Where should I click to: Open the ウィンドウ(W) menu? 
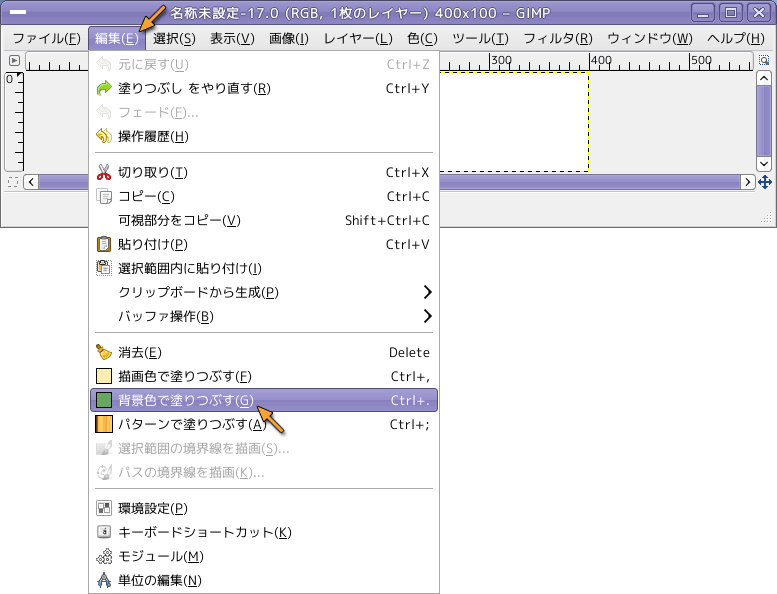650,38
